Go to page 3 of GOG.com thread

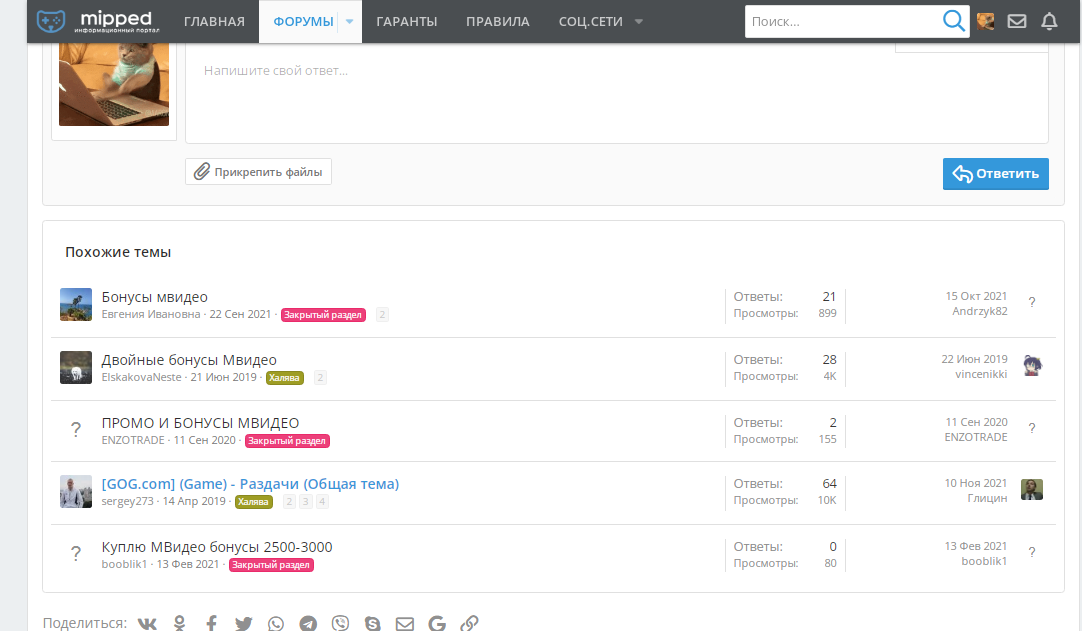[x=306, y=502]
